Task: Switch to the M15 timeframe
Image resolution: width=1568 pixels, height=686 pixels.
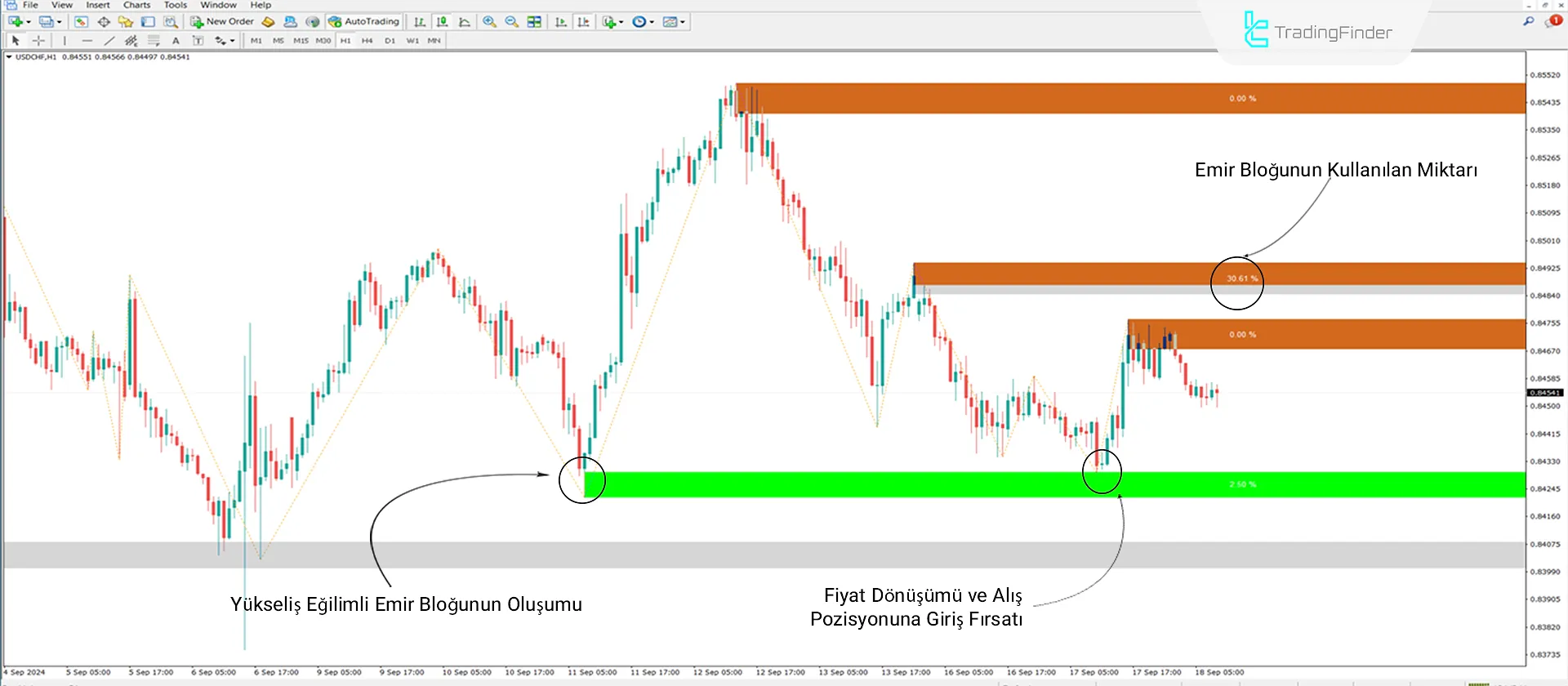Action: point(301,40)
